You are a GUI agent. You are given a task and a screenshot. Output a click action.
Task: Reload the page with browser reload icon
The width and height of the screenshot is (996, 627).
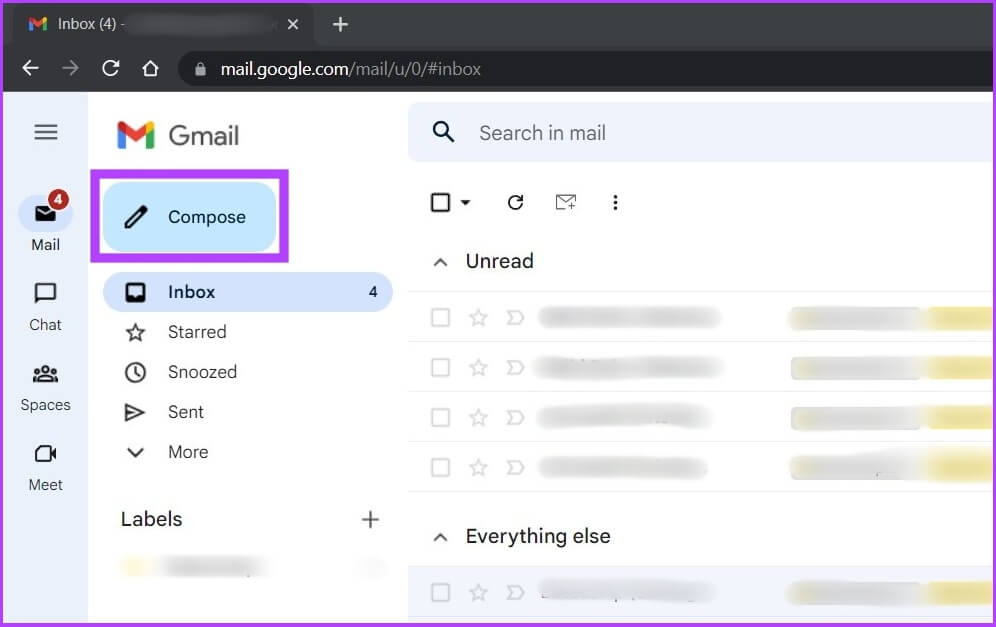tap(111, 68)
